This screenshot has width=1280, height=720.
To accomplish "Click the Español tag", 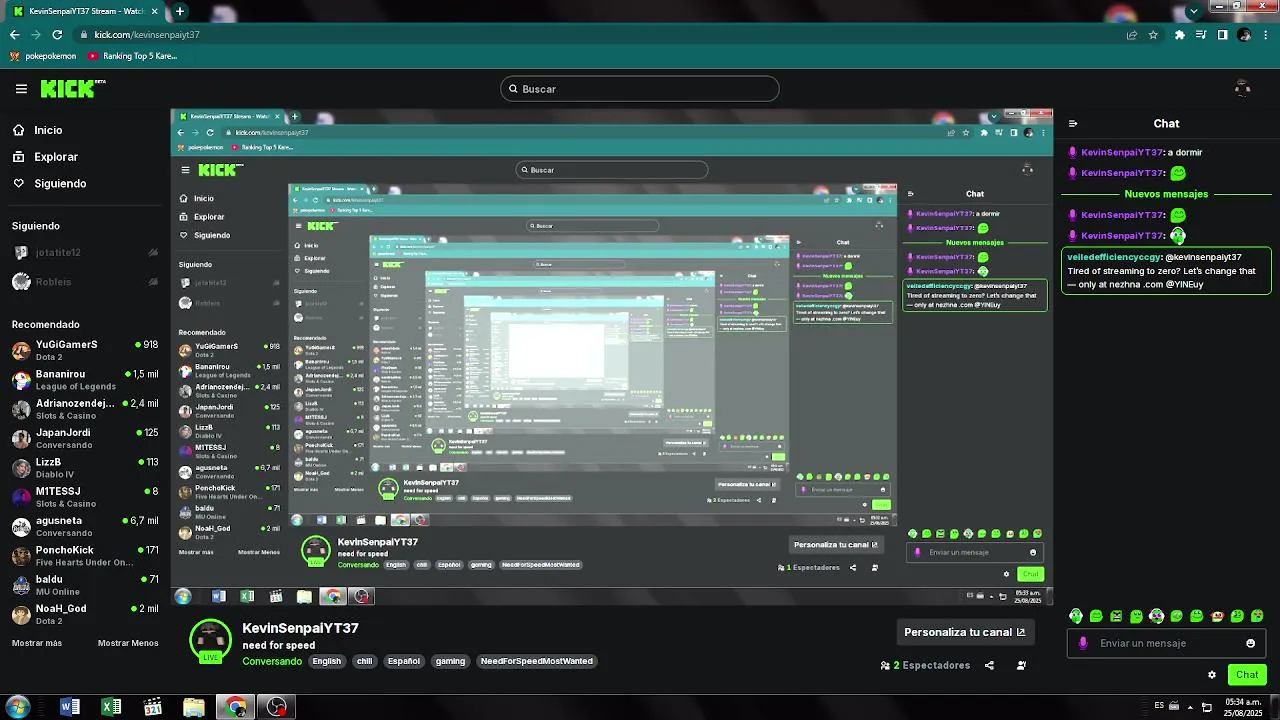I will click(x=404, y=661).
